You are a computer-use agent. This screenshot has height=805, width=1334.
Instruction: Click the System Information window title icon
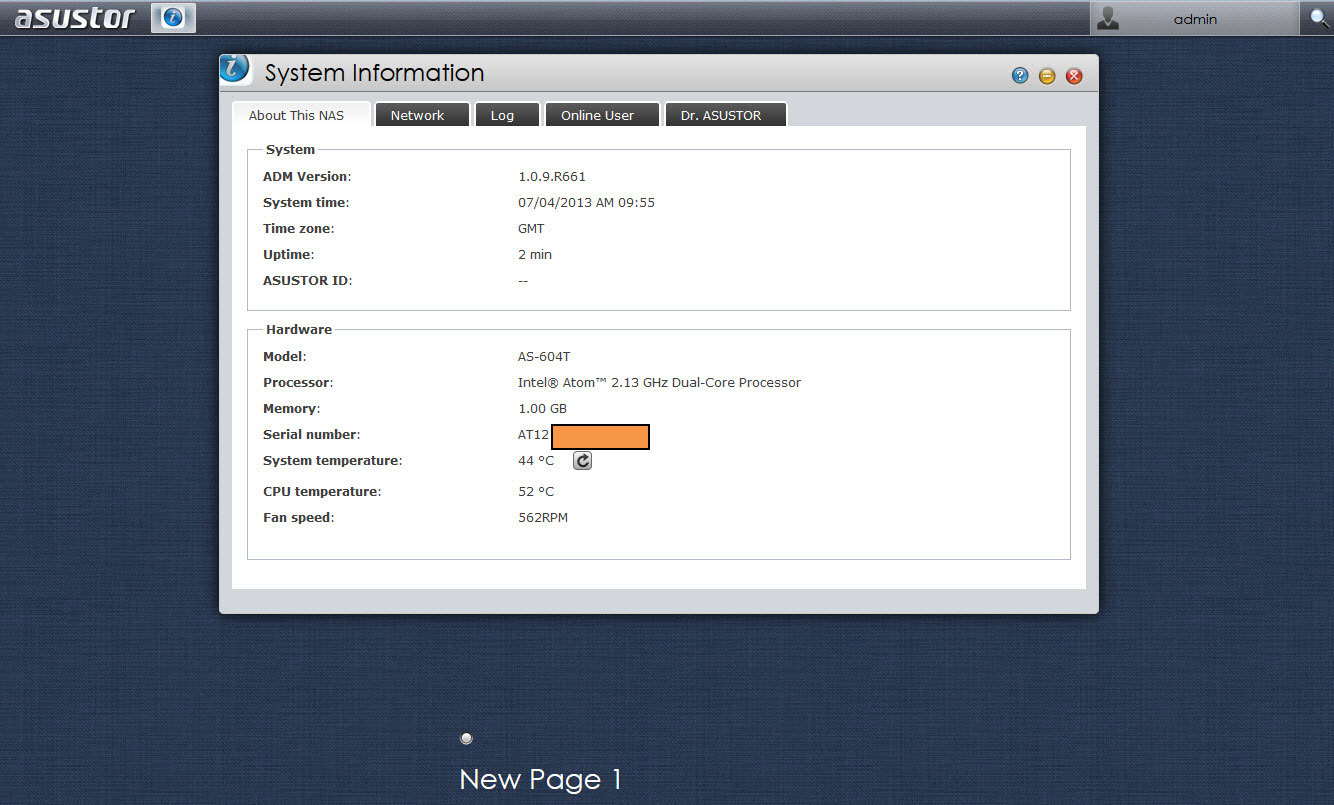(x=235, y=71)
